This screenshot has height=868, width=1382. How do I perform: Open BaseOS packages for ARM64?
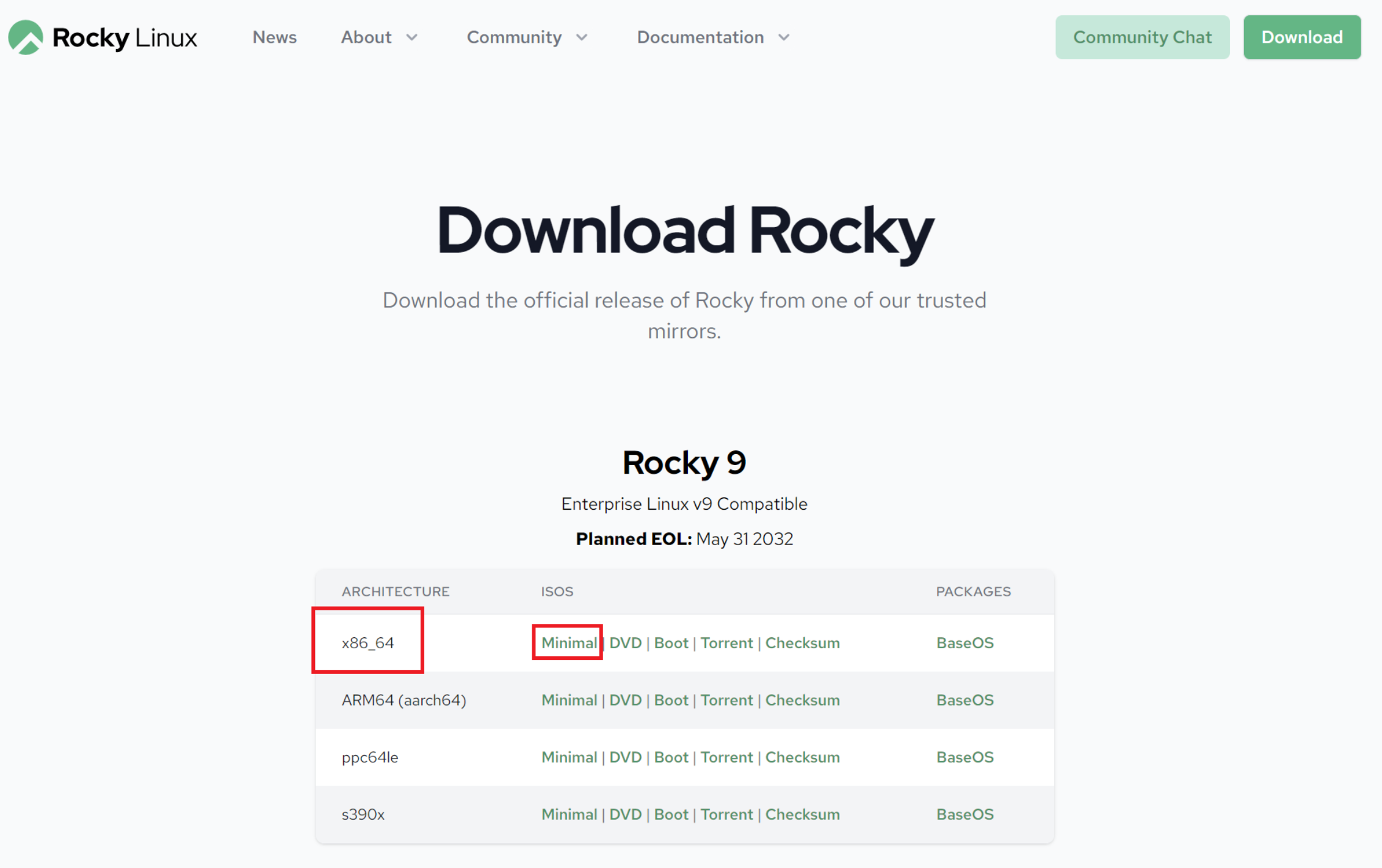(964, 700)
